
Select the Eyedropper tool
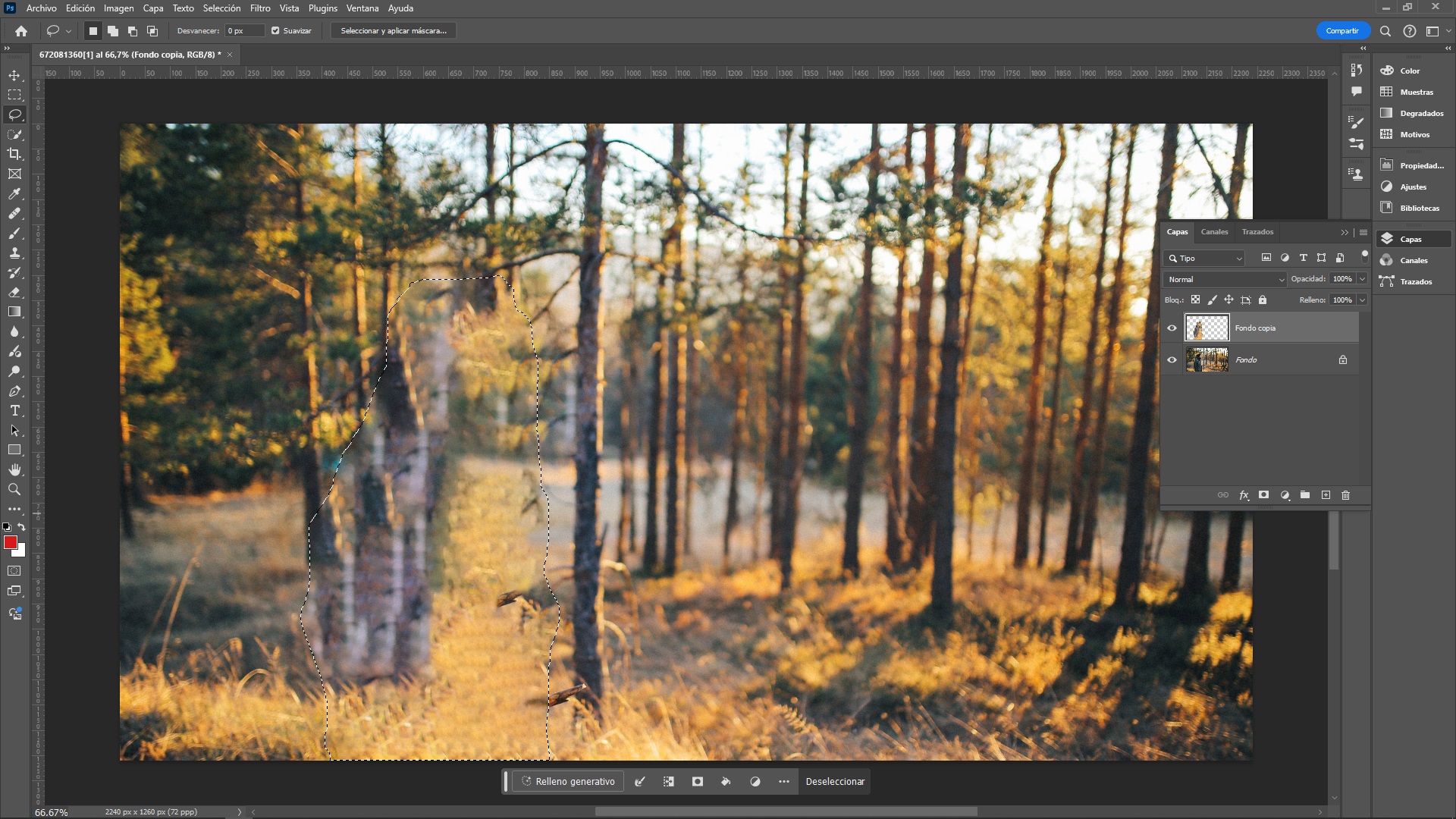14,193
